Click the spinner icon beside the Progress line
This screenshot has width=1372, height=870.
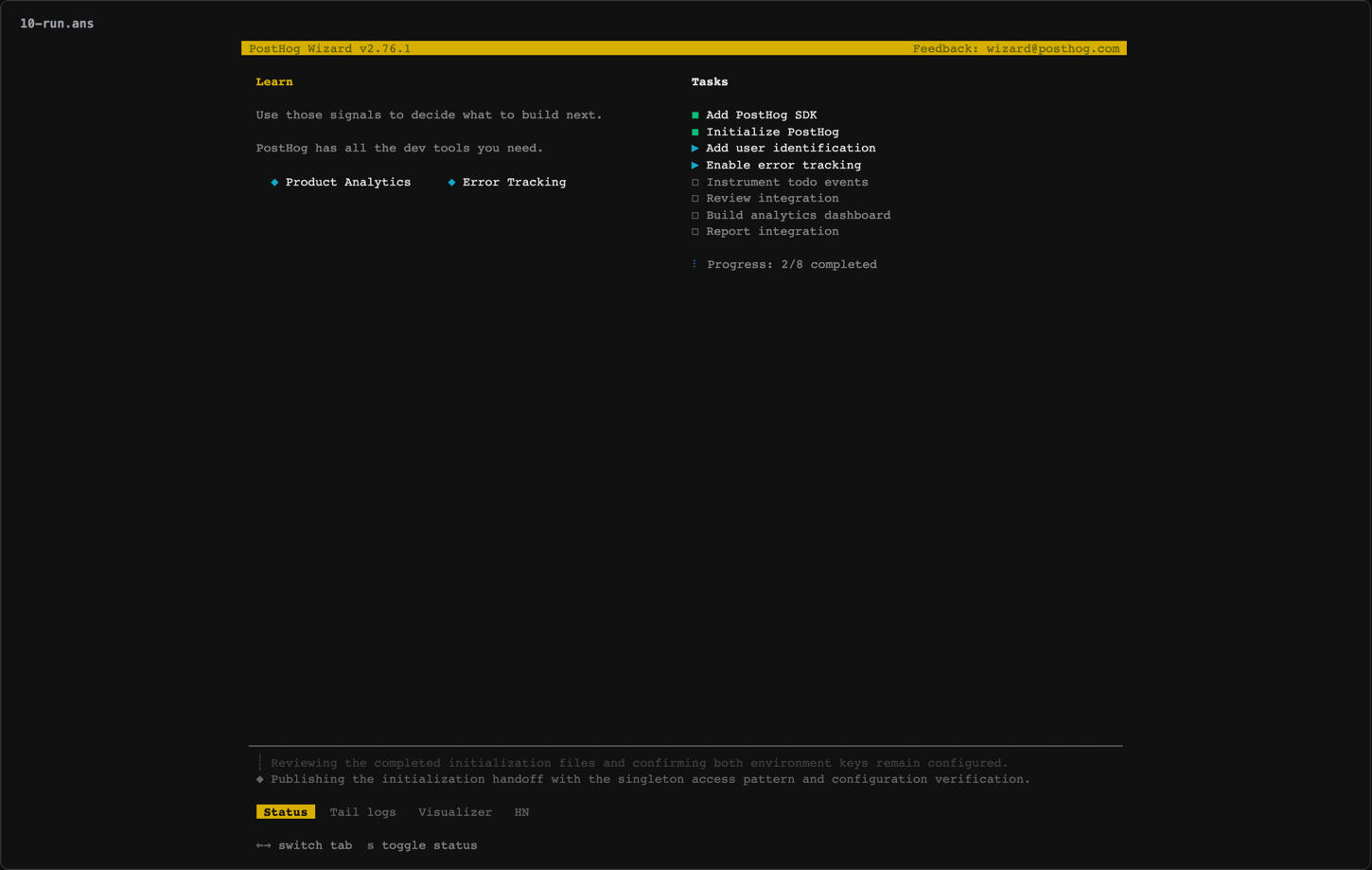[x=695, y=264]
